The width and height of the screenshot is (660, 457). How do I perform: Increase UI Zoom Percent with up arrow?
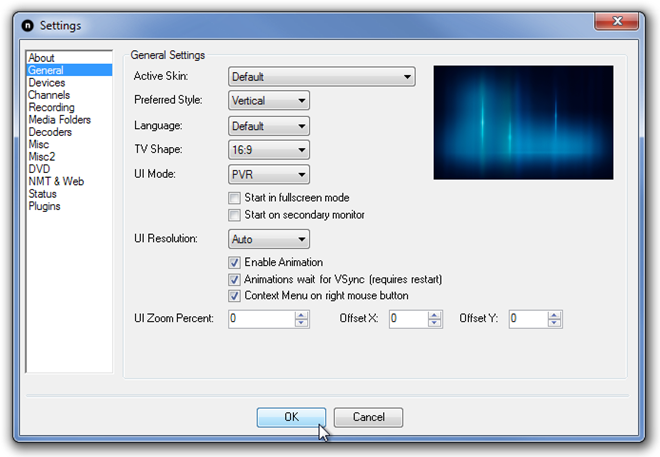pyautogui.click(x=301, y=315)
